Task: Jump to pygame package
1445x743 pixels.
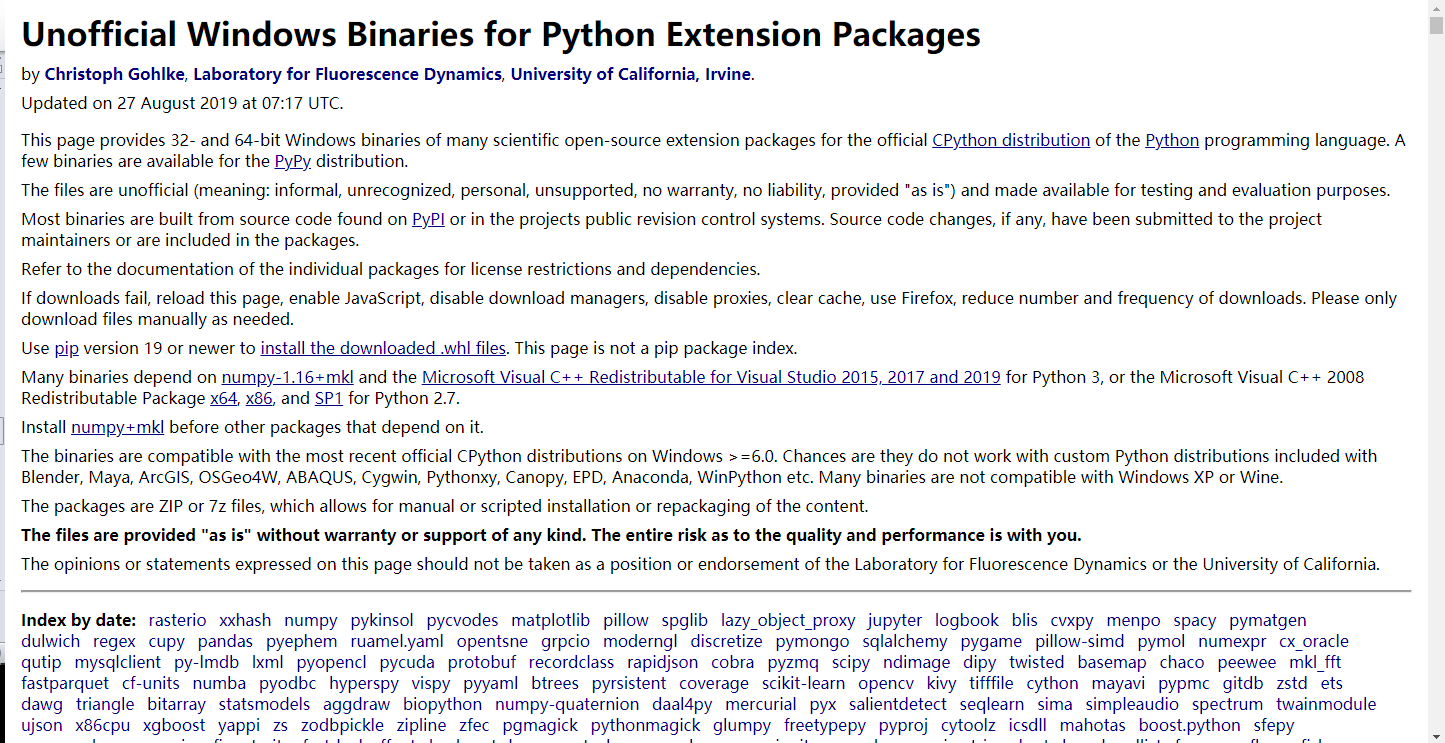Action: 992,641
